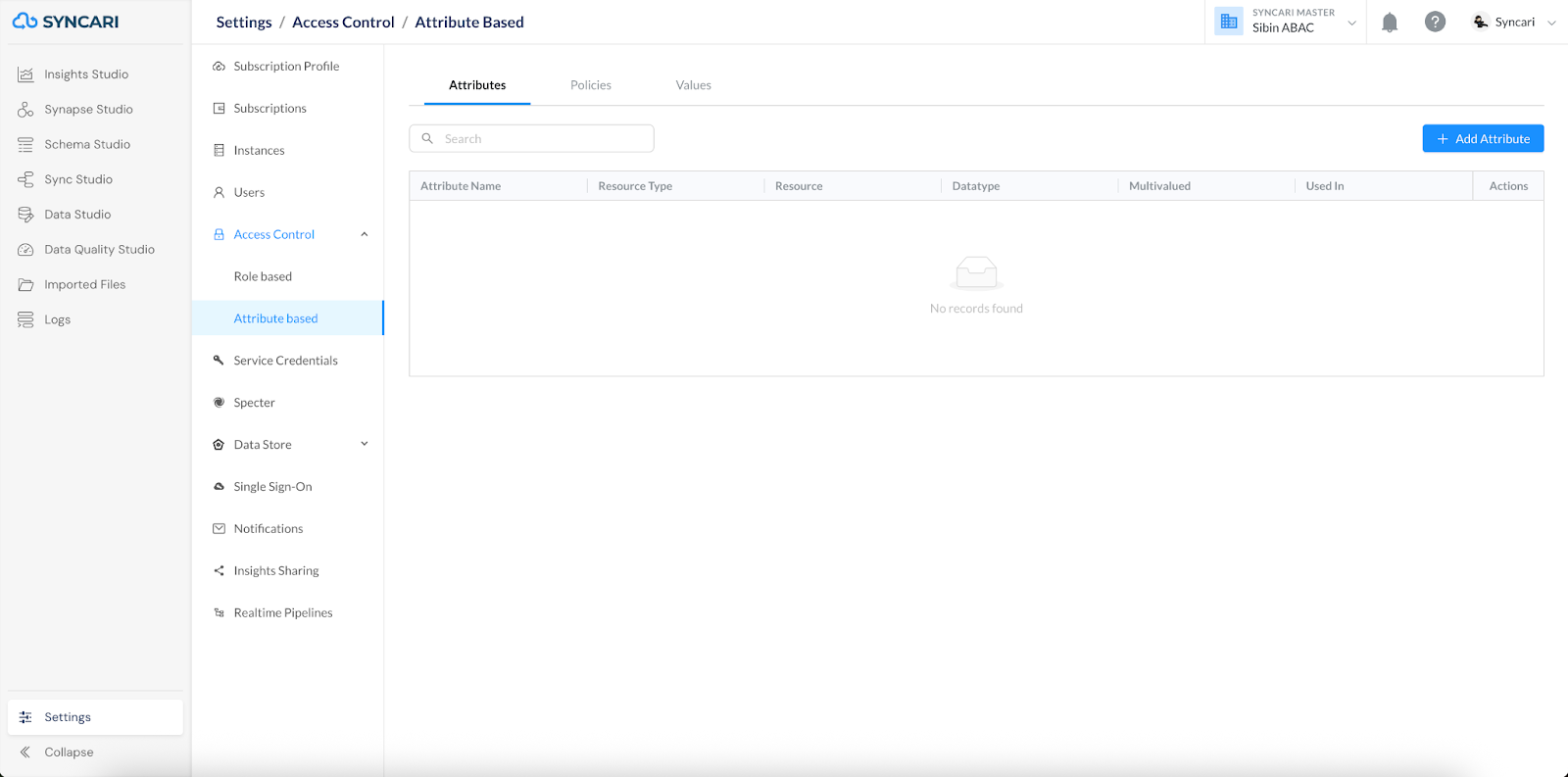Select Attribute based menu item
Image resolution: width=1568 pixels, height=777 pixels.
(287, 318)
